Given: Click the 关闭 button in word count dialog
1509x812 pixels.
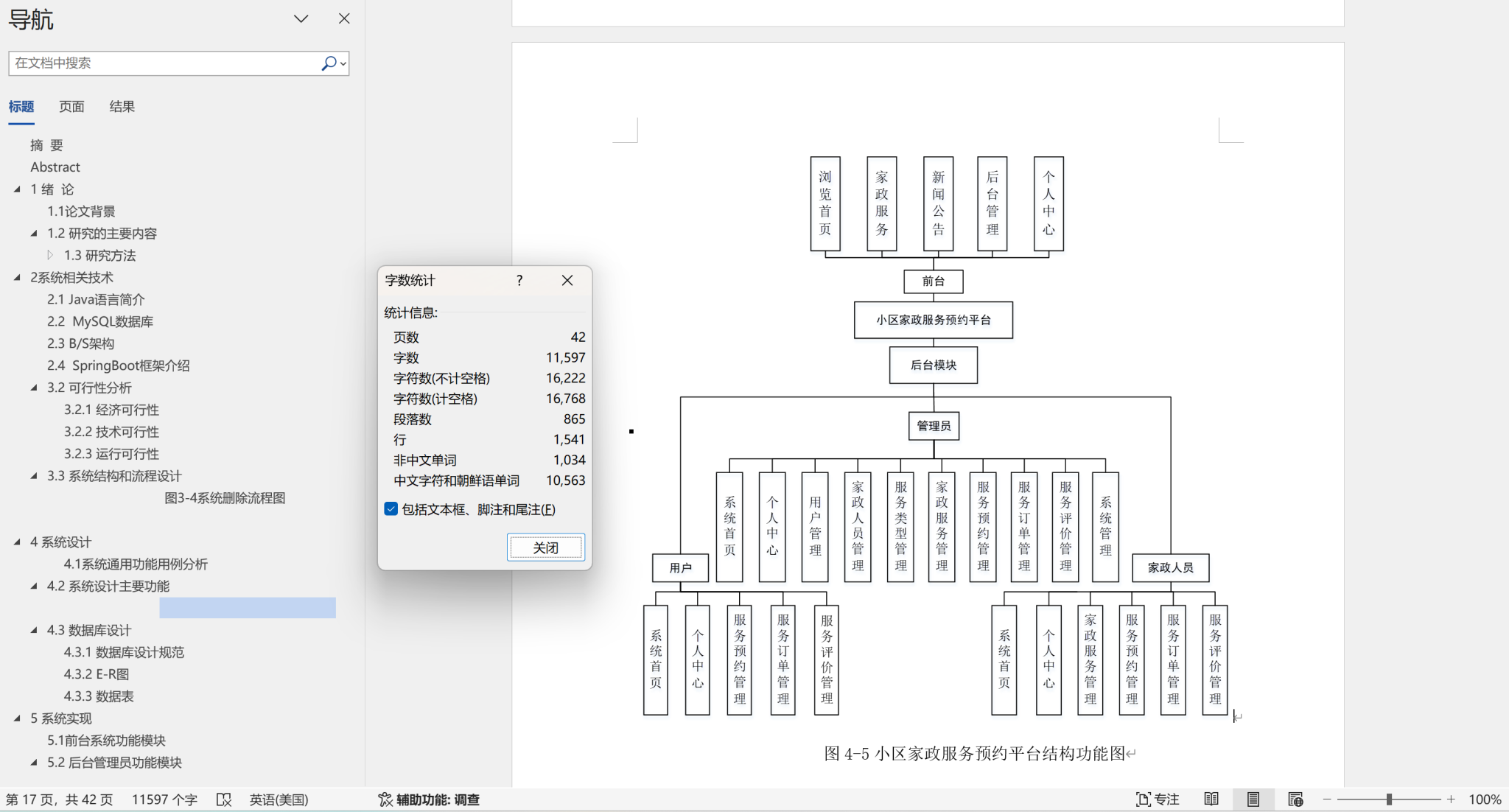Looking at the screenshot, I should (x=545, y=547).
